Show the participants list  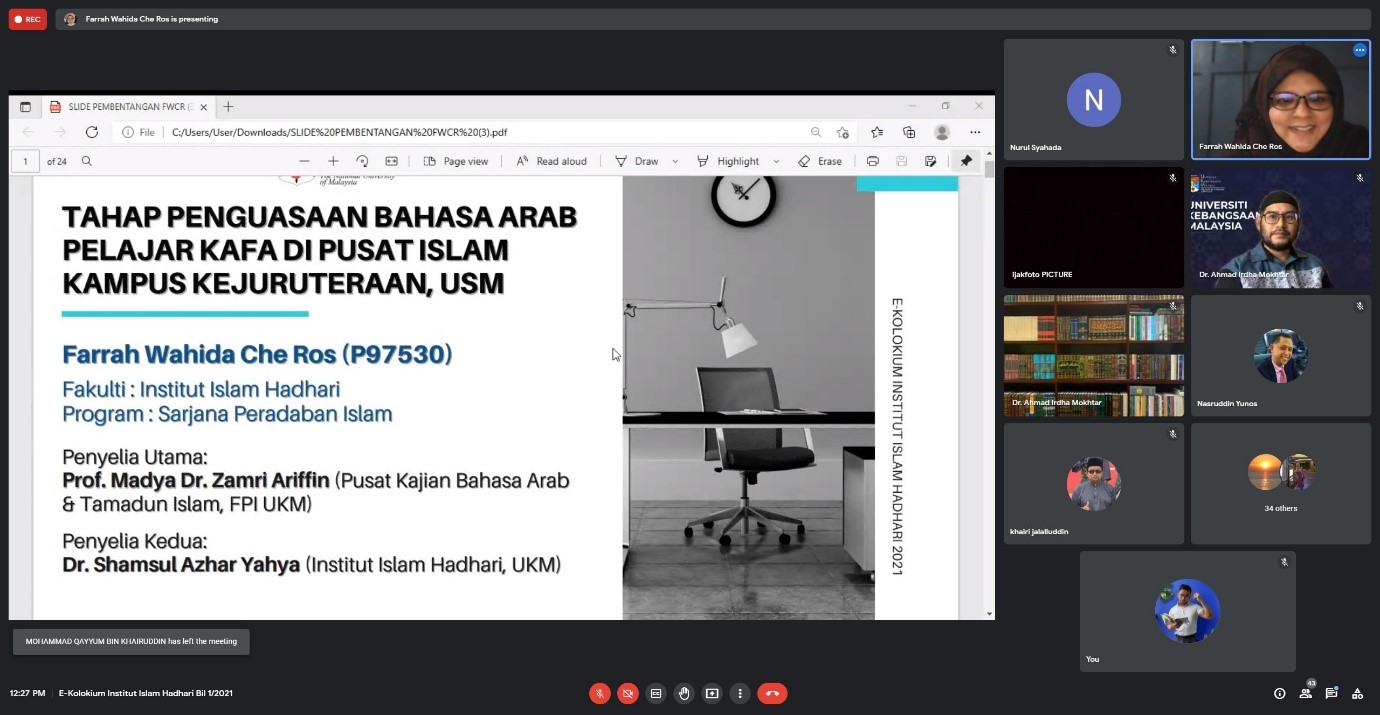point(1305,693)
